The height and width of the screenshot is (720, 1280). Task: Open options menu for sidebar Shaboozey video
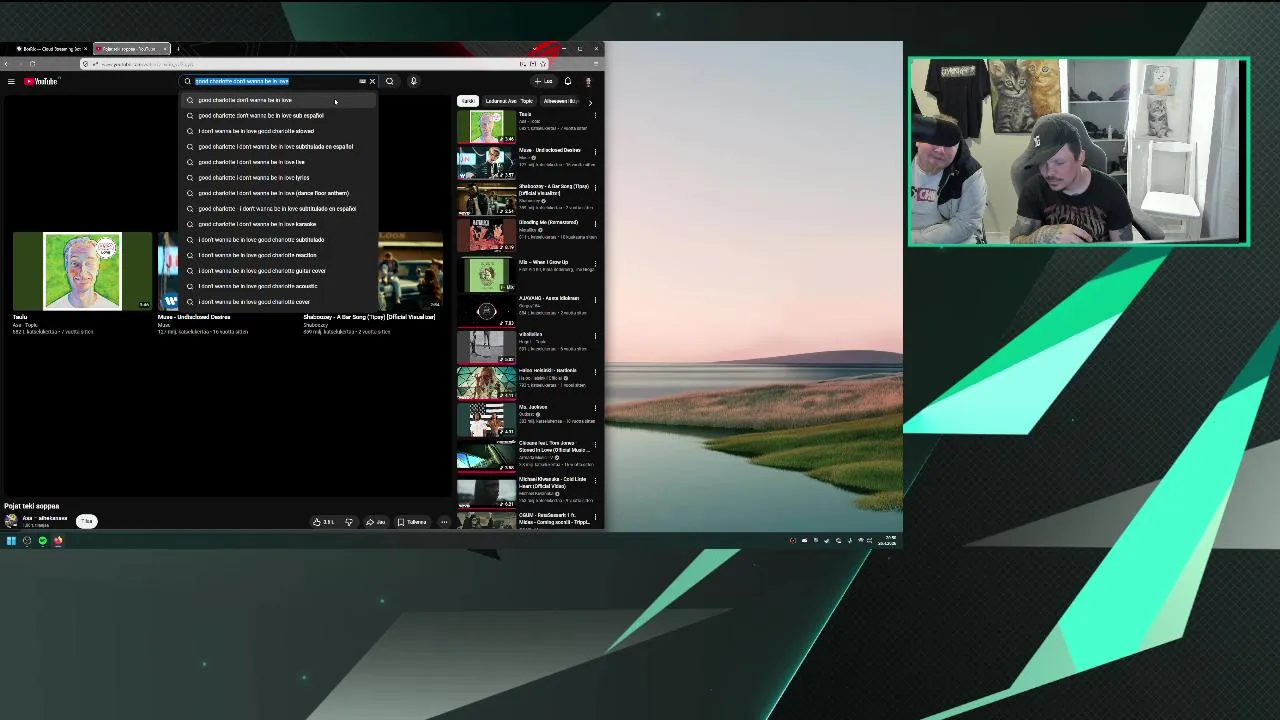tap(595, 187)
